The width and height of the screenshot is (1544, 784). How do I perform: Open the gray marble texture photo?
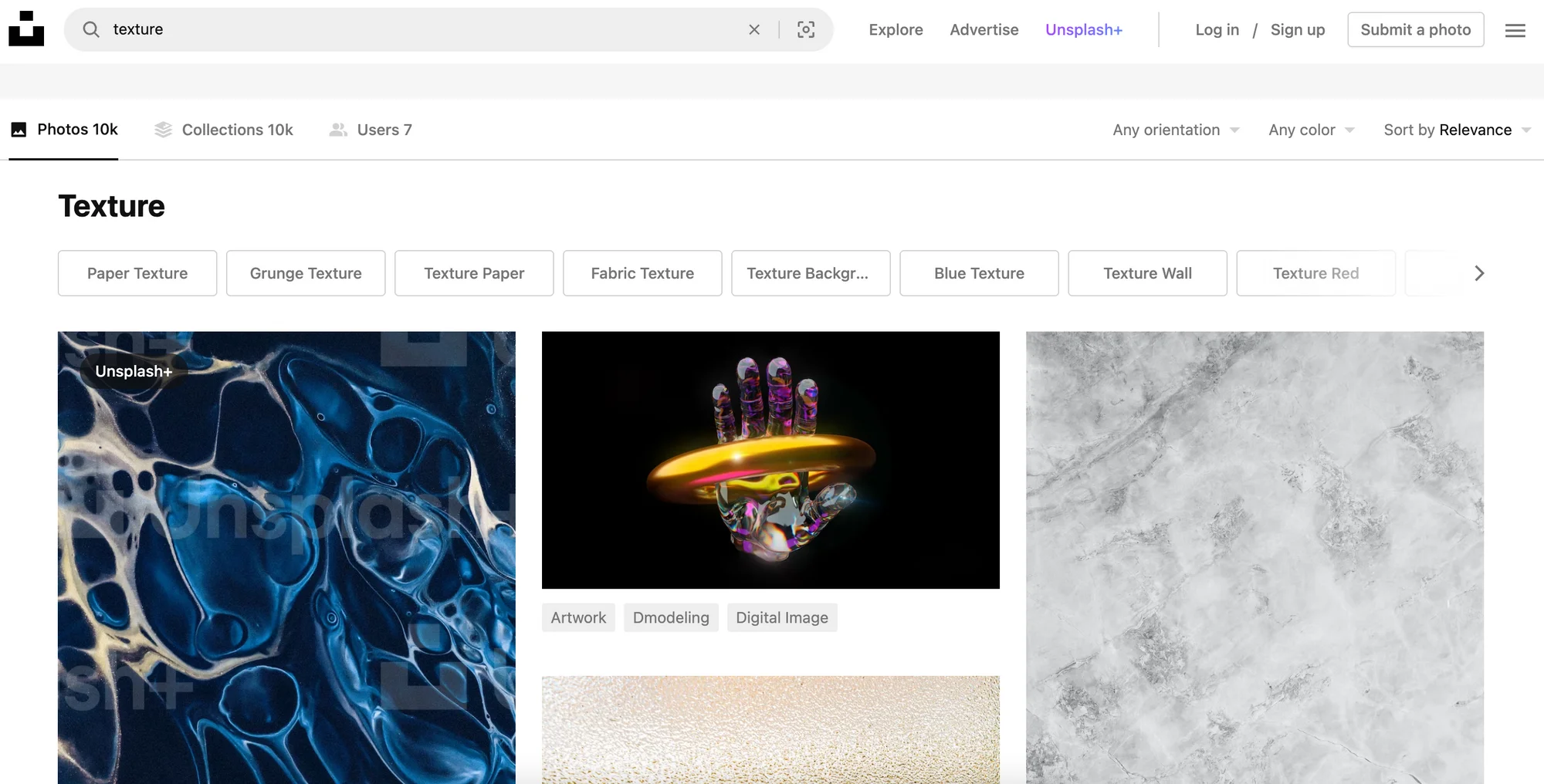pyautogui.click(x=1254, y=556)
